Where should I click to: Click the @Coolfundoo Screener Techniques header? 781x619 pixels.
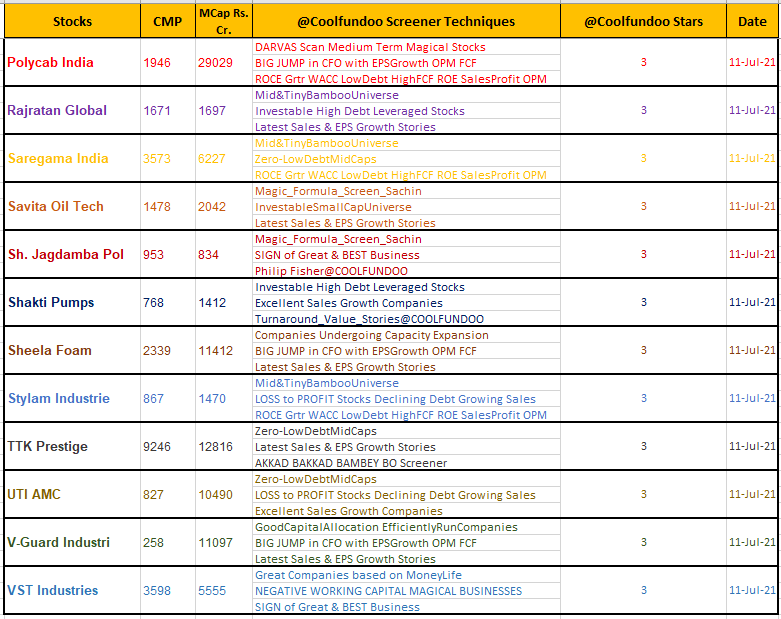pyautogui.click(x=406, y=21)
